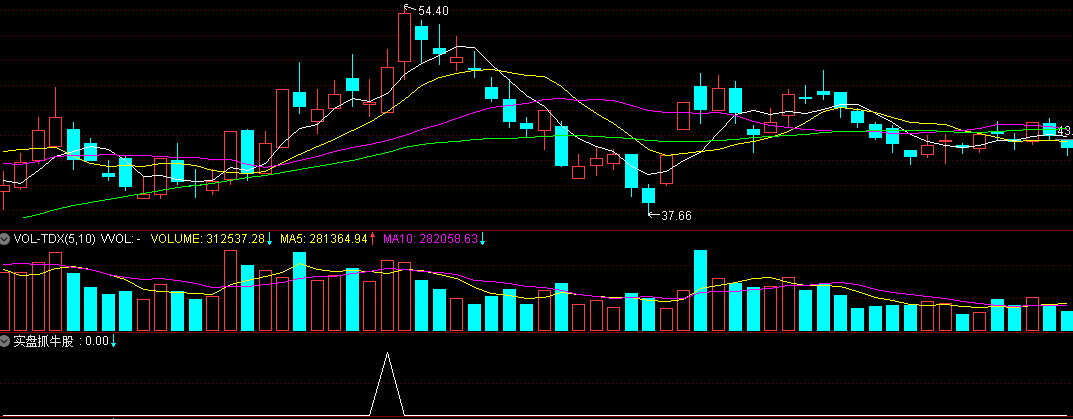The image size is (1073, 419).
Task: Click the cyan down arrow beside MA10 value
Action: pyautogui.click(x=482, y=239)
